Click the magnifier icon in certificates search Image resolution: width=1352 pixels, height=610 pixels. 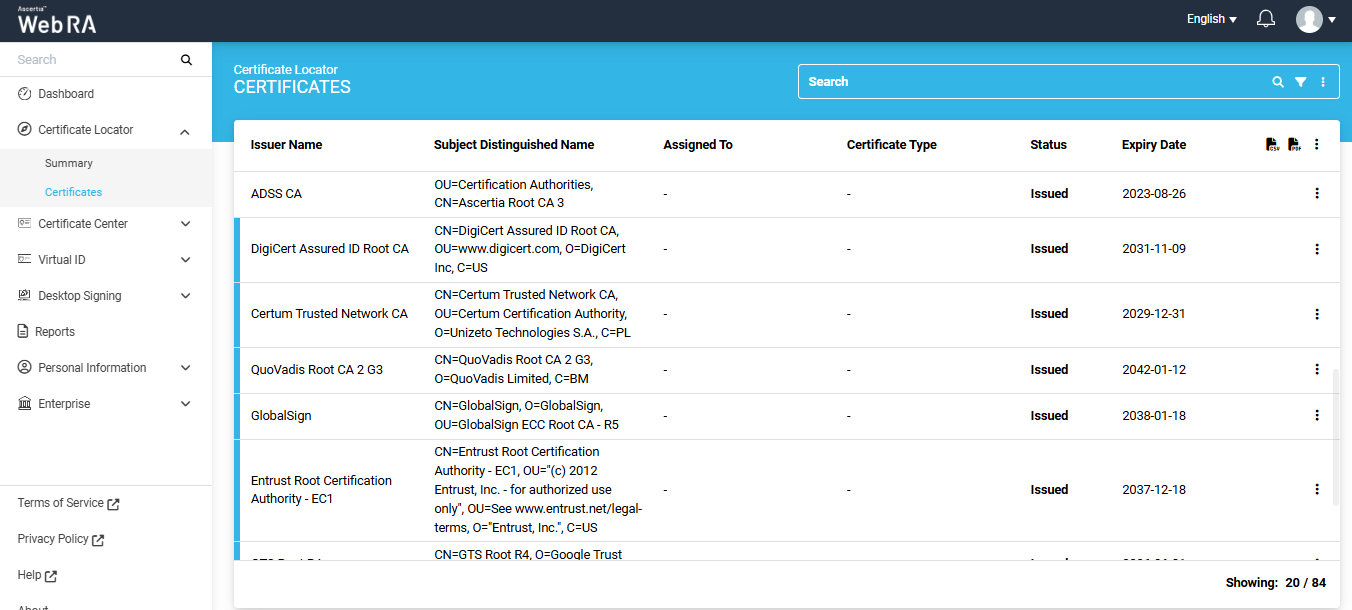point(1277,82)
